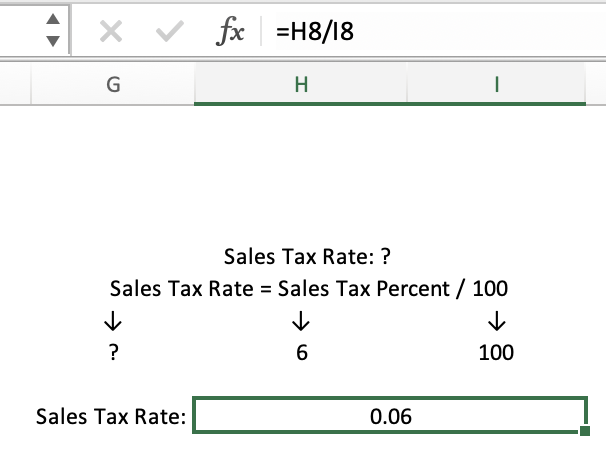Click the fill handle on the 0.06 cell
Image resolution: width=606 pixels, height=458 pixels.
coord(585,432)
